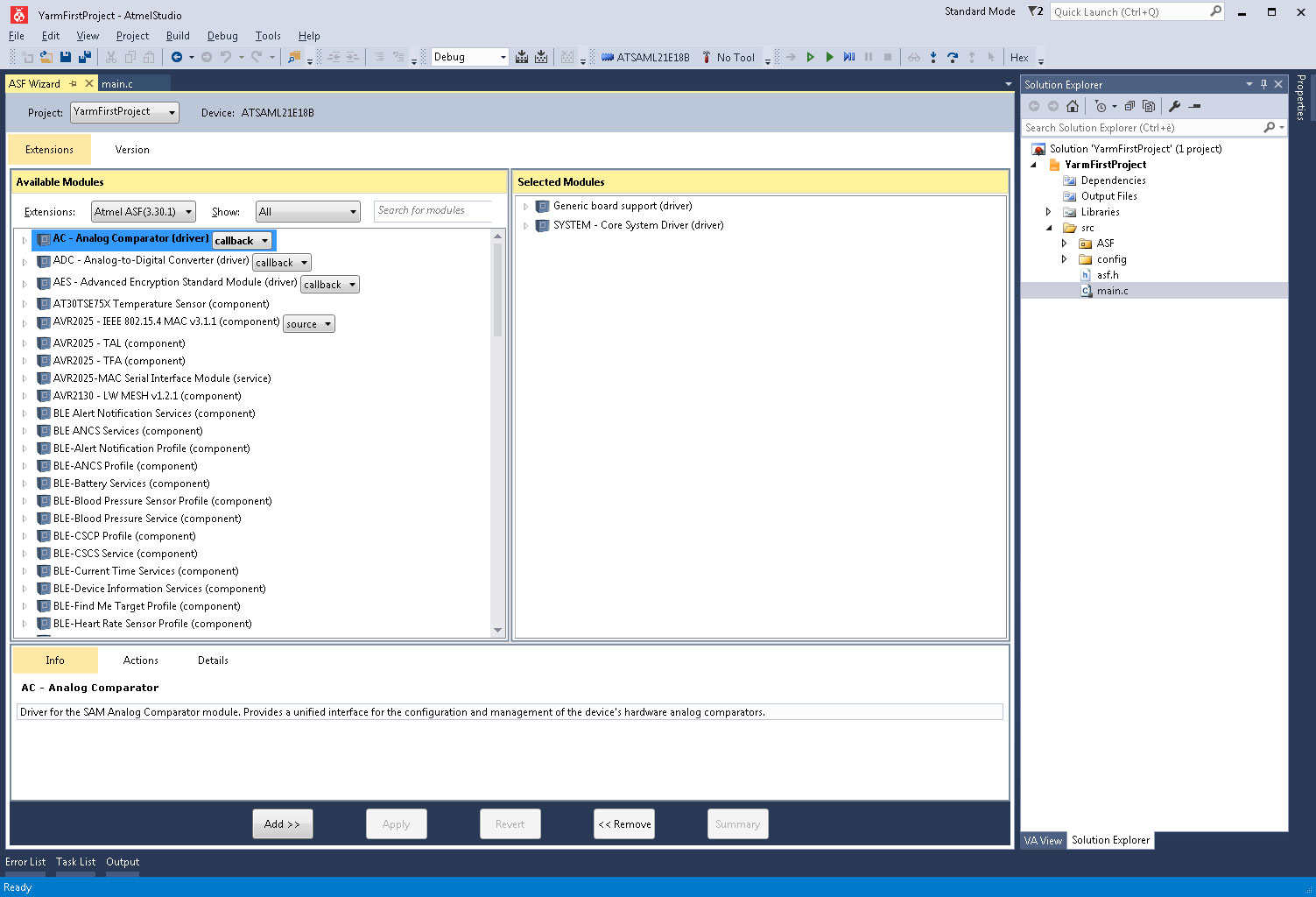This screenshot has height=897, width=1316.
Task: Open the File menu
Action: pyautogui.click(x=17, y=36)
